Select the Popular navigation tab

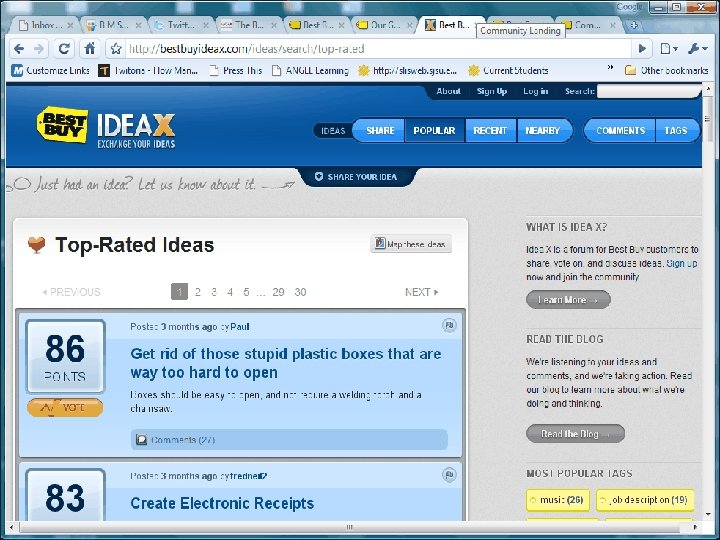click(434, 130)
